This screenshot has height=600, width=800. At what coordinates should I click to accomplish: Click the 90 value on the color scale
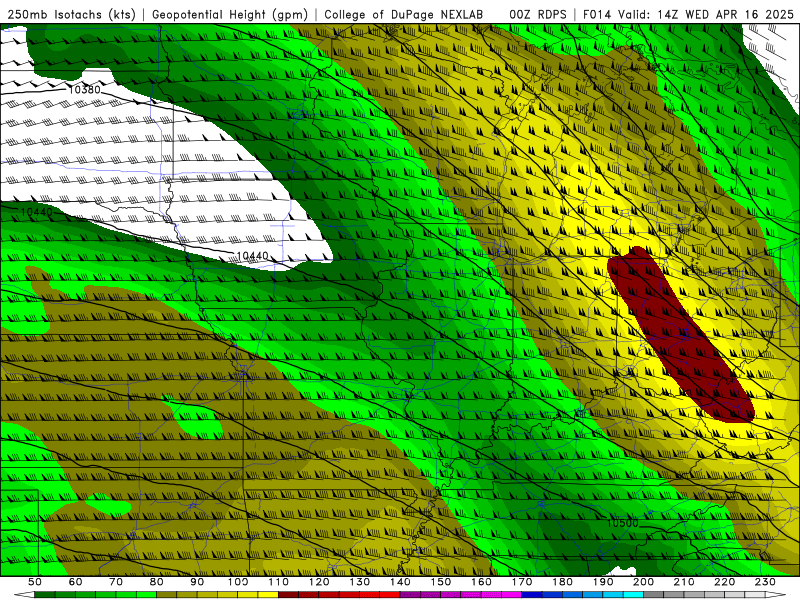pos(197,582)
